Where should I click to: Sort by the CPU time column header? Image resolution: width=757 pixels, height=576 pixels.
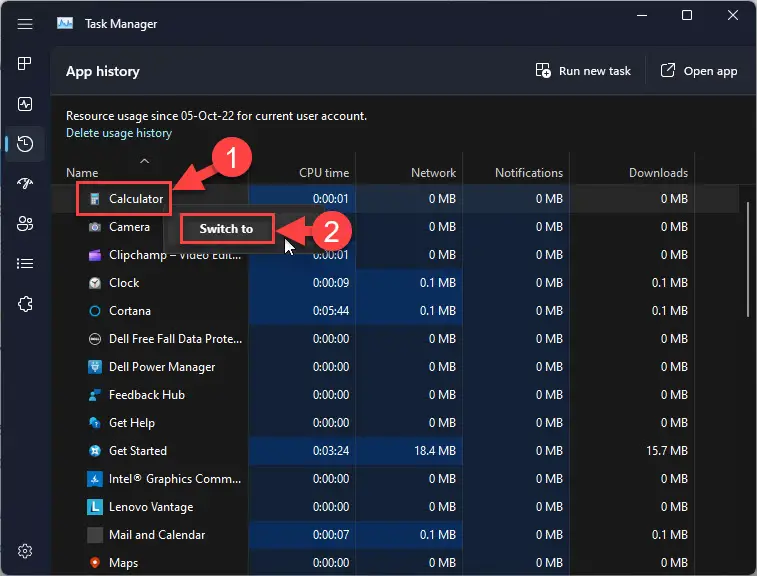[x=324, y=173]
